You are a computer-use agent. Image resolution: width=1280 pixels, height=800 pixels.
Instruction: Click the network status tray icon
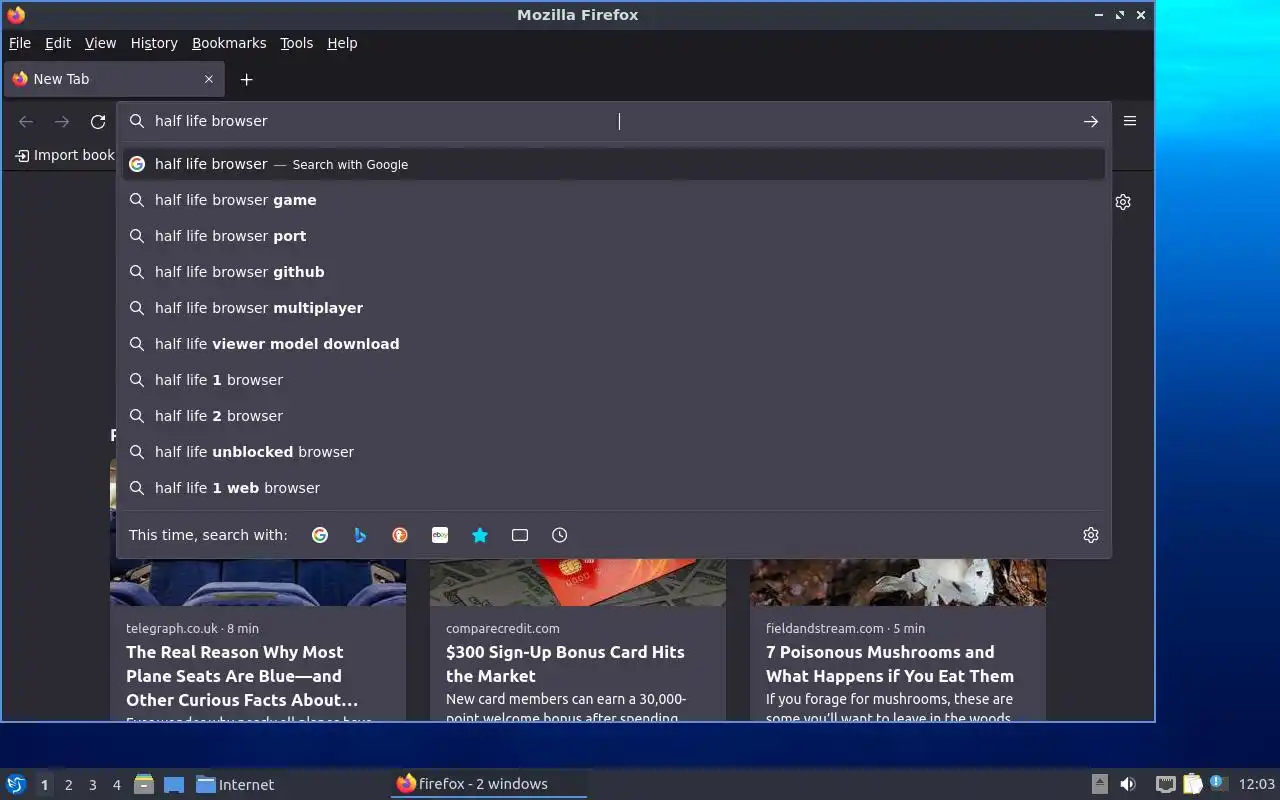pyautogui.click(x=1165, y=784)
